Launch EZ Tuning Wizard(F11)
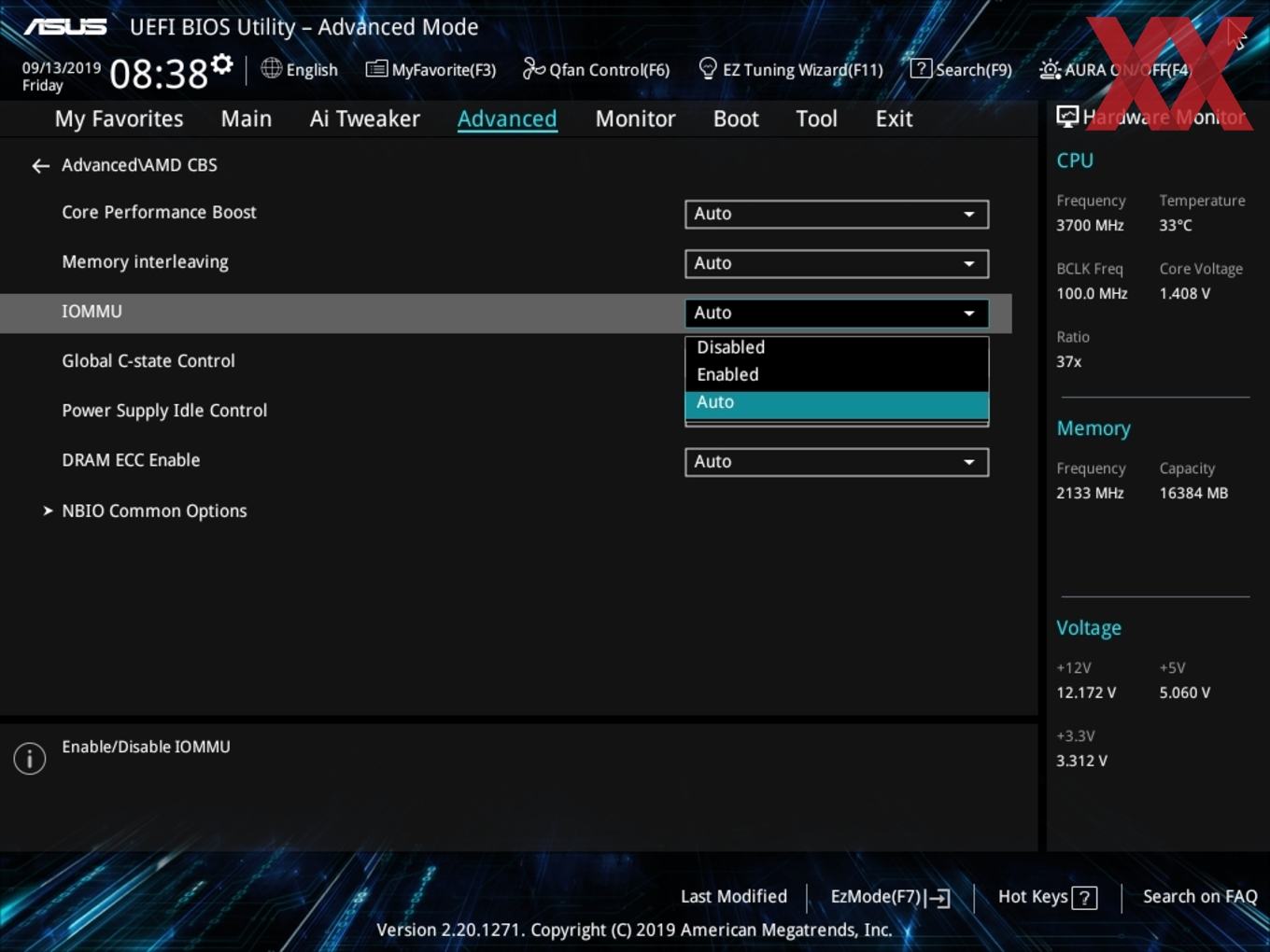 (x=791, y=69)
